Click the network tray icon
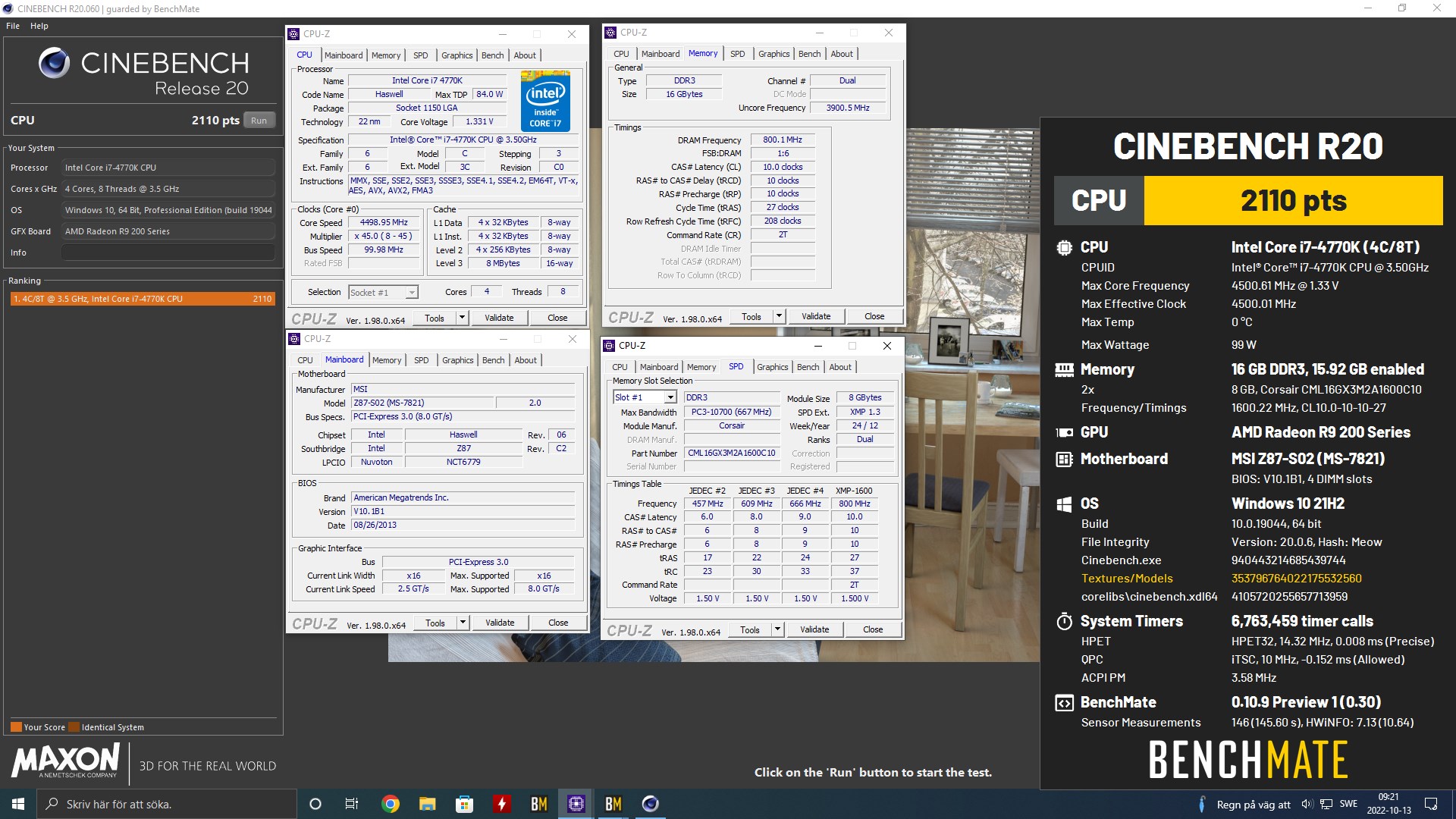The width and height of the screenshot is (1456, 819). tap(1326, 804)
